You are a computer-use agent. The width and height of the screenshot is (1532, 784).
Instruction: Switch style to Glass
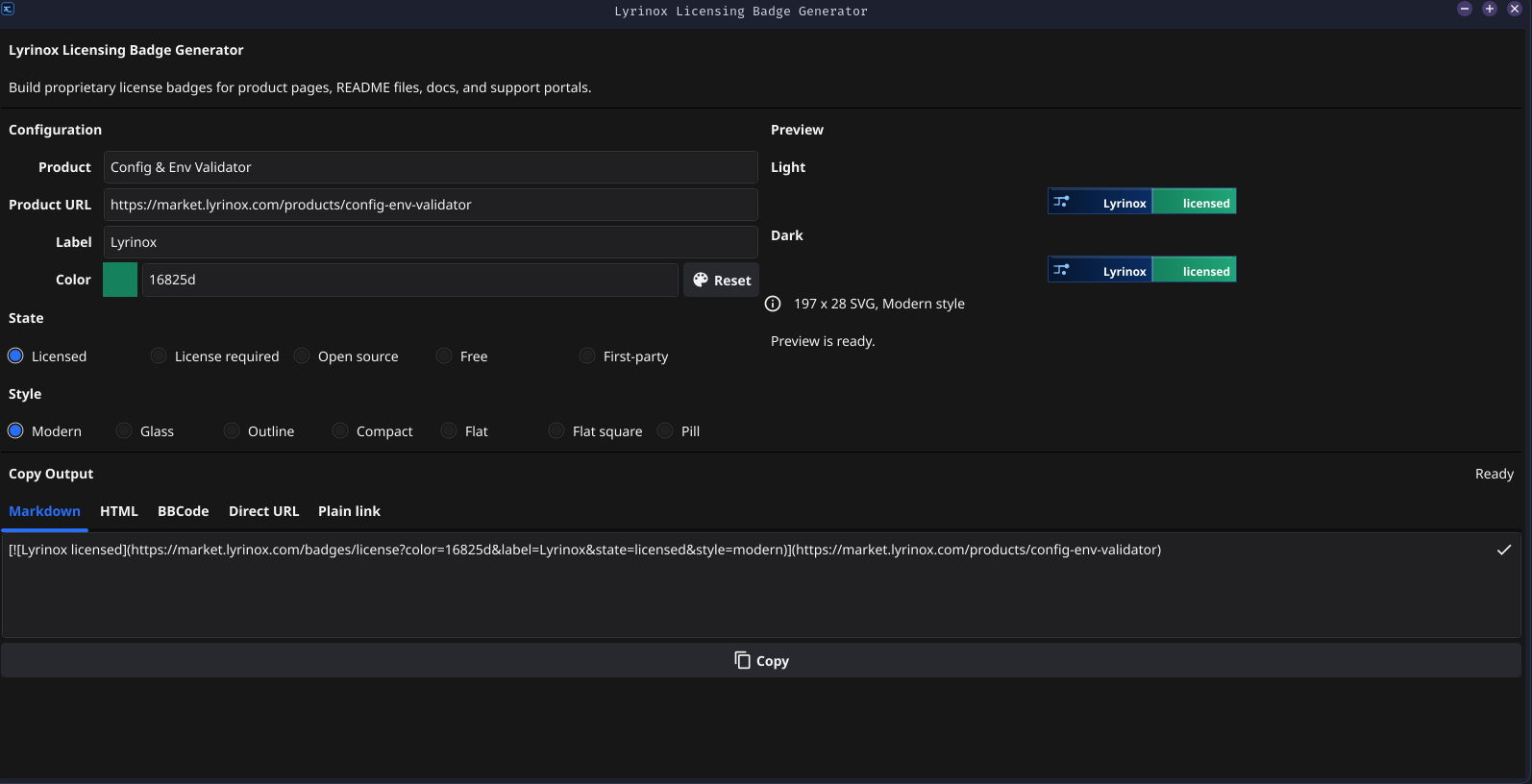pos(145,431)
